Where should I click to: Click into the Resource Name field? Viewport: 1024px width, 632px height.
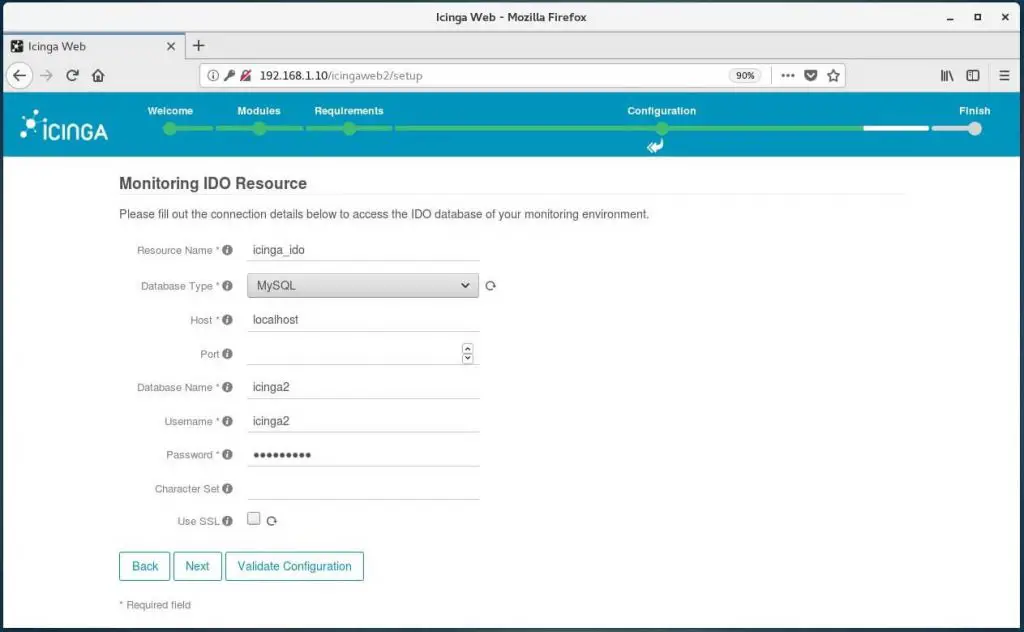(363, 250)
